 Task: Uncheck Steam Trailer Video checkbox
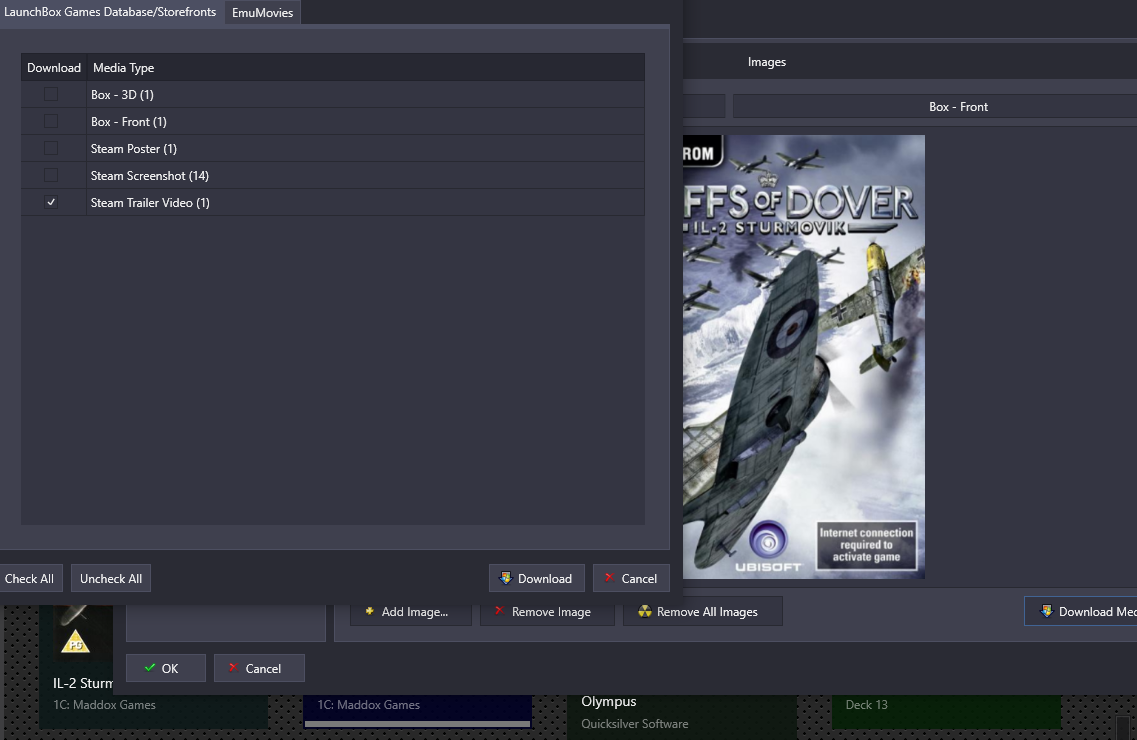pyautogui.click(x=51, y=202)
